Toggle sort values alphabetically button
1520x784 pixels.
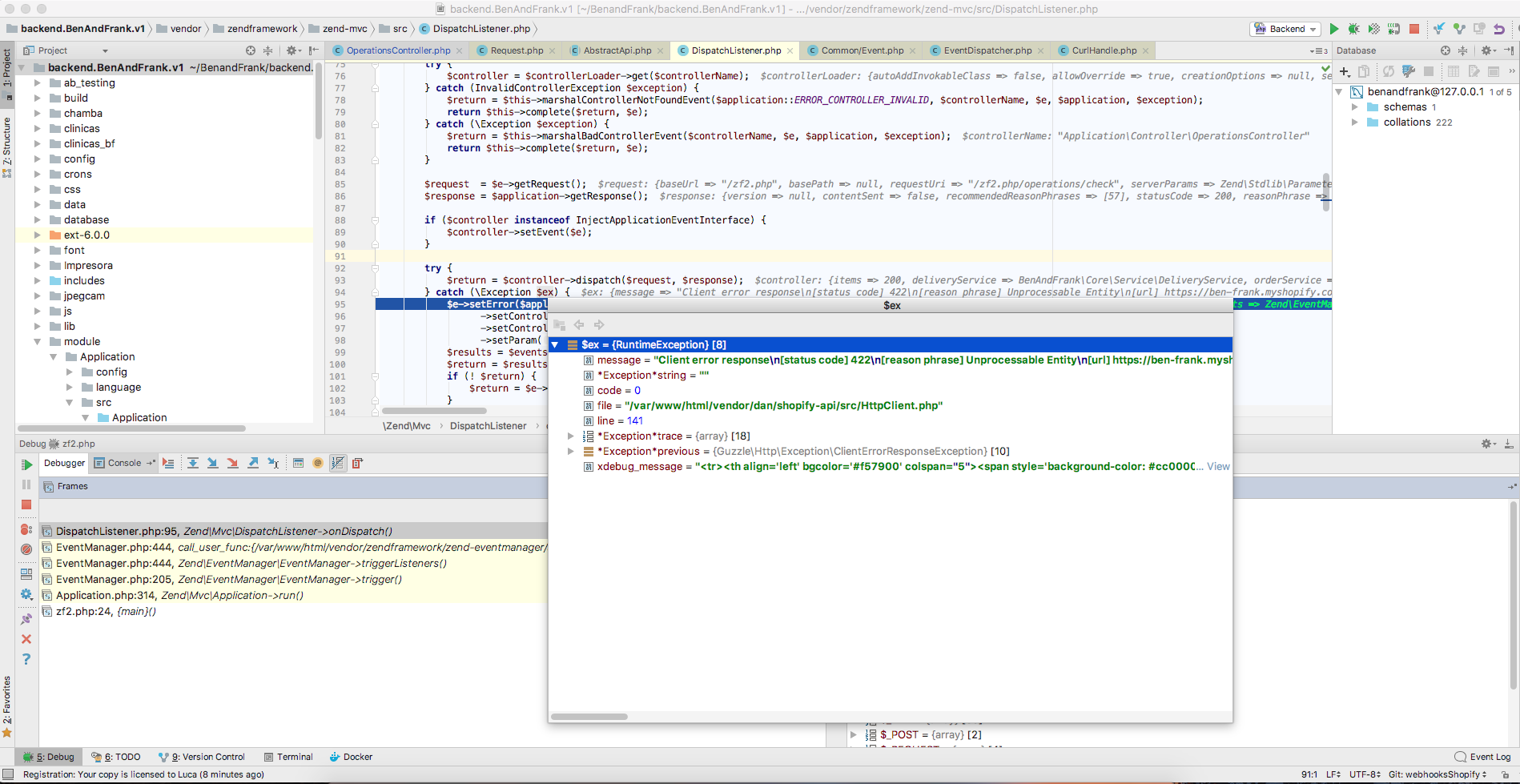pos(338,463)
